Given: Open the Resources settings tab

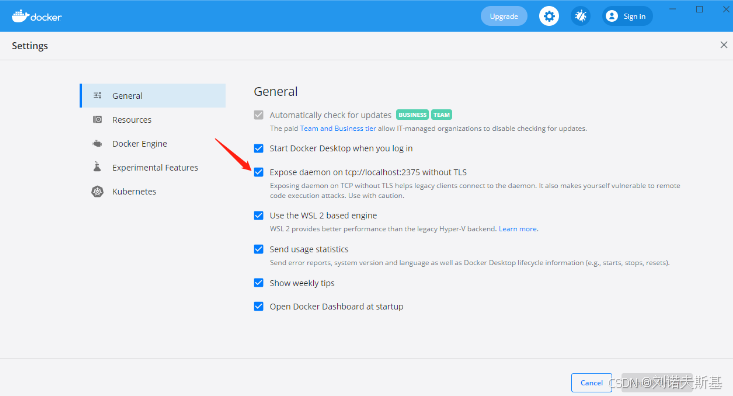Looking at the screenshot, I should point(153,120).
